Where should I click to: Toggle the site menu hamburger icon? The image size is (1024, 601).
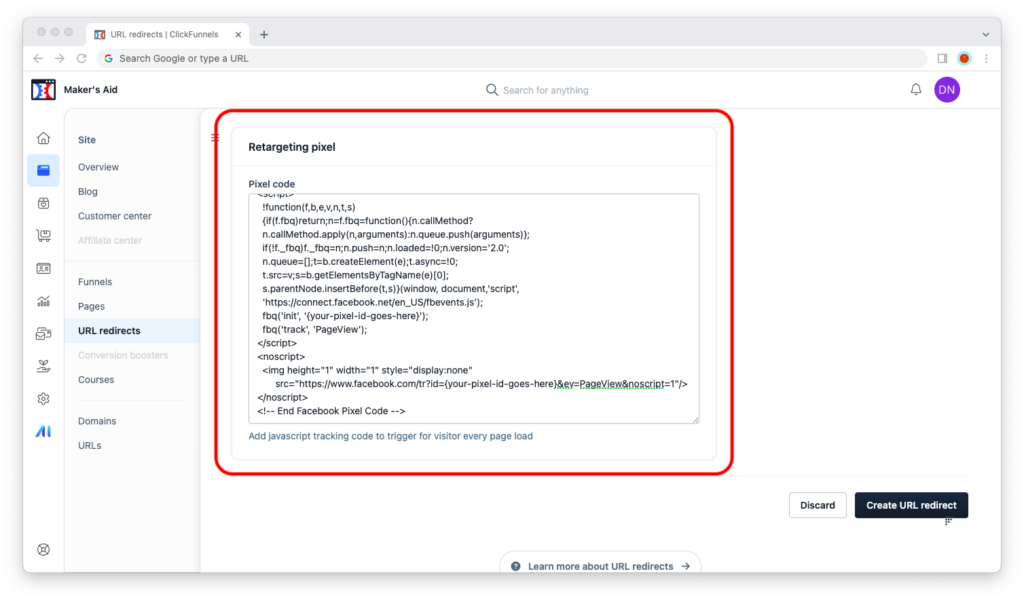(x=216, y=138)
